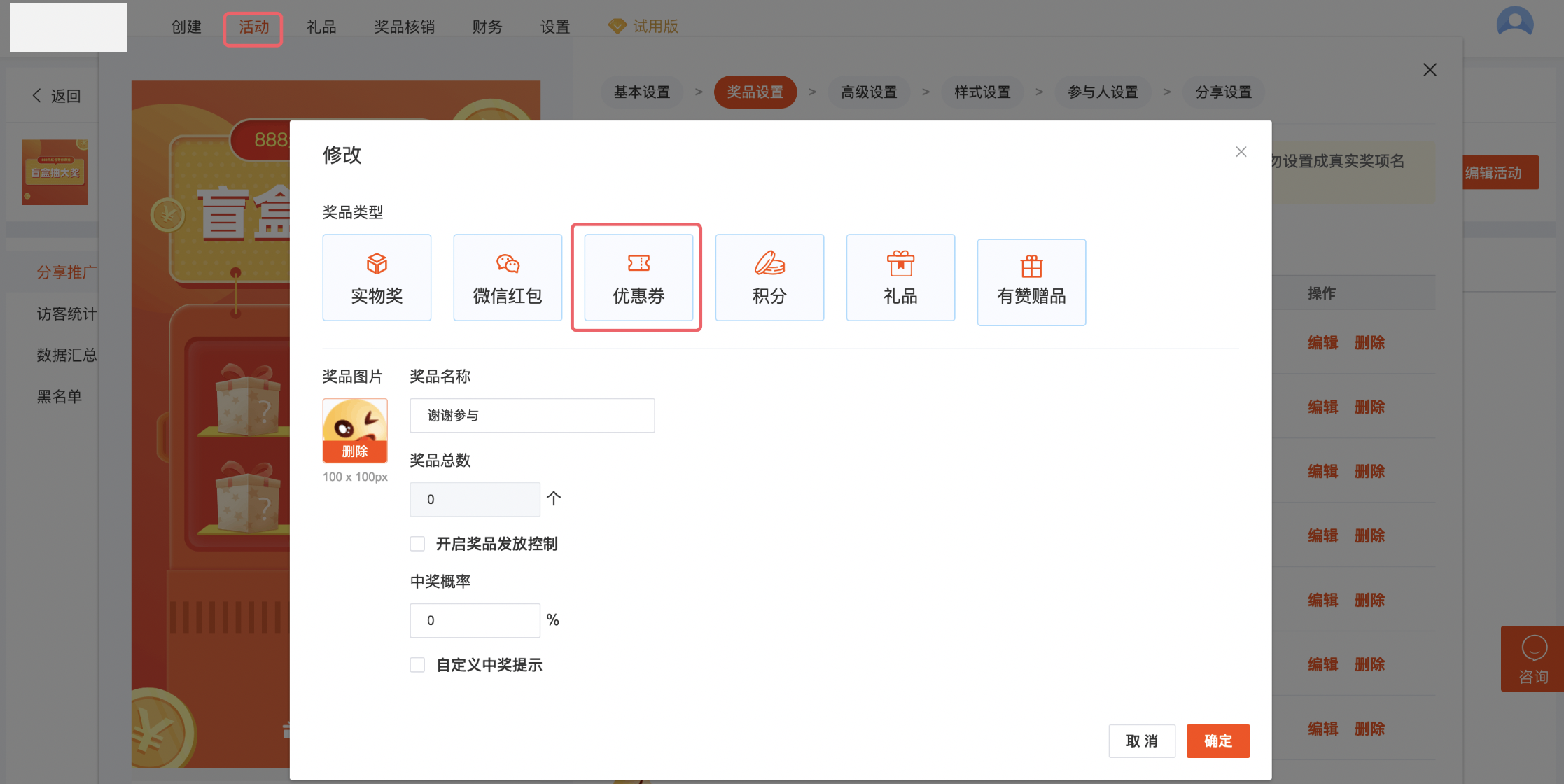Screen dimensions: 1564x784
Task: Go to 奖品核销 menu
Action: 405,27
